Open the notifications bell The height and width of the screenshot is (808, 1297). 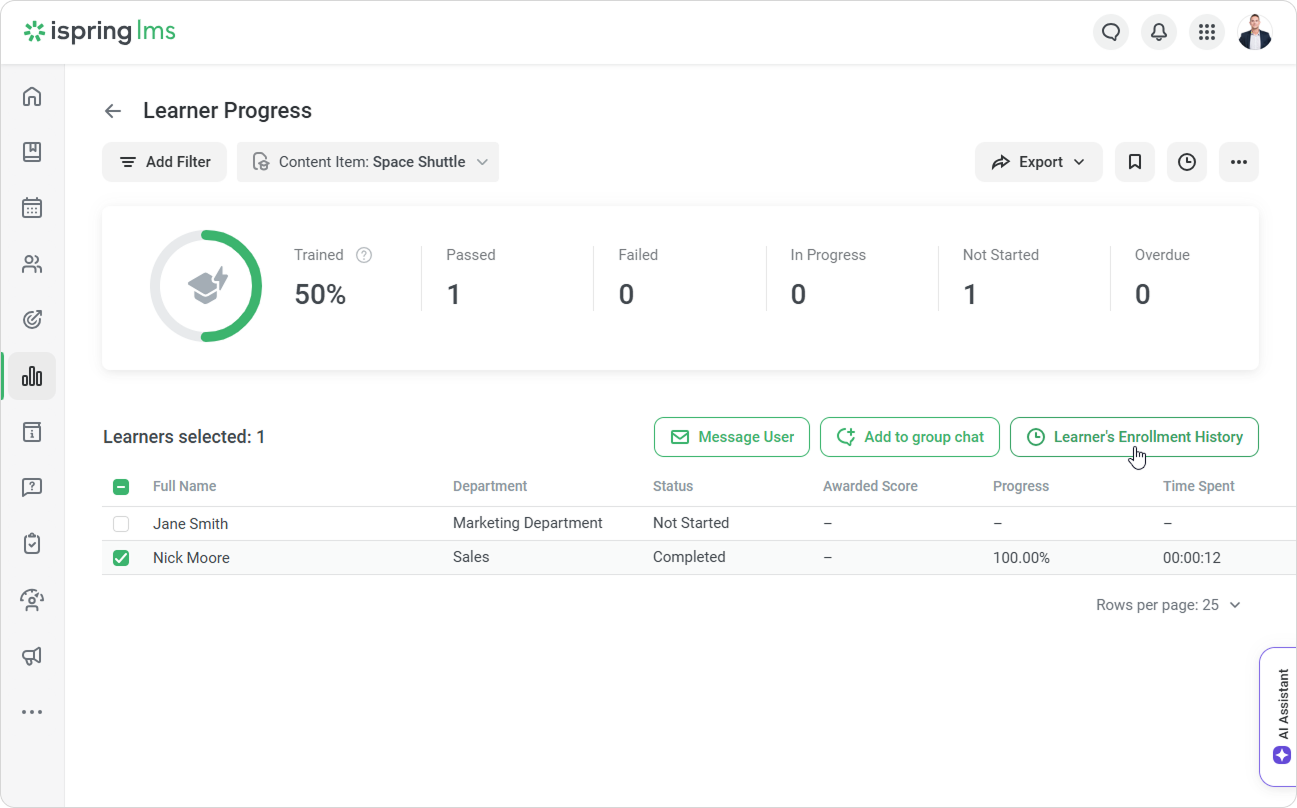tap(1159, 32)
